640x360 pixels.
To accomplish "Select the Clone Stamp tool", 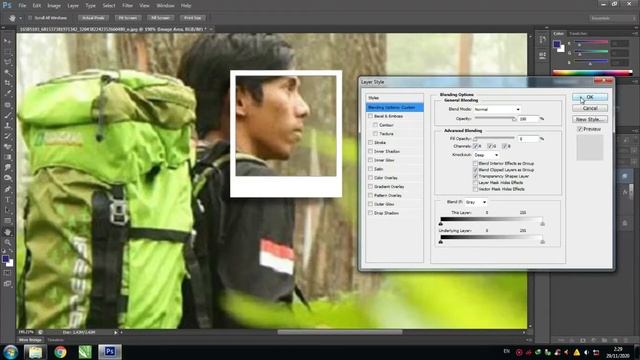I will pyautogui.click(x=8, y=126).
